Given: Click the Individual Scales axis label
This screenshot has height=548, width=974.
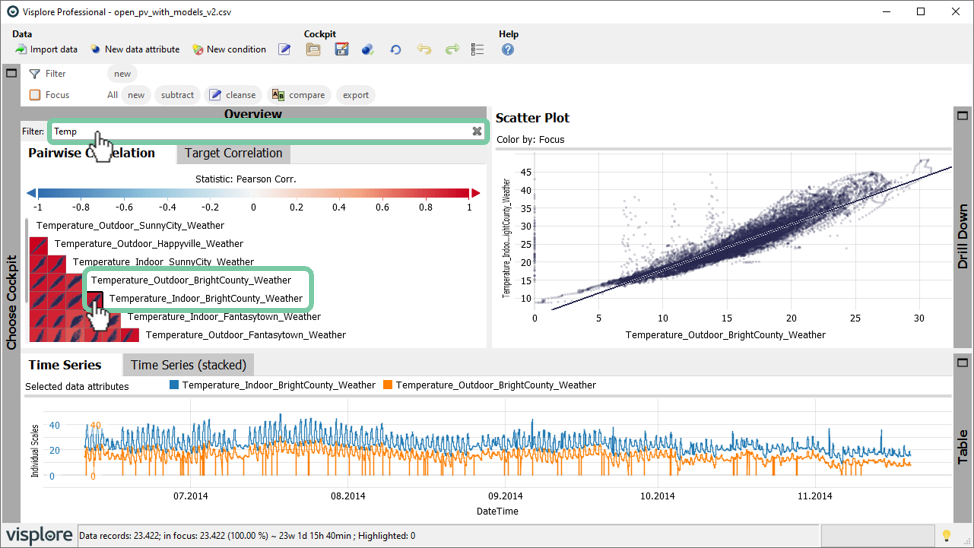Looking at the screenshot, I should coord(35,451).
